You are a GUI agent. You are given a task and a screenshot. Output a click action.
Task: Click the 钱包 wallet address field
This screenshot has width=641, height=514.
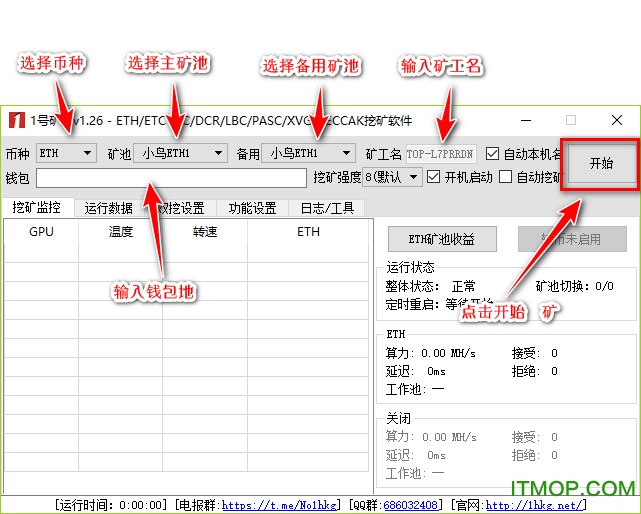pyautogui.click(x=171, y=178)
